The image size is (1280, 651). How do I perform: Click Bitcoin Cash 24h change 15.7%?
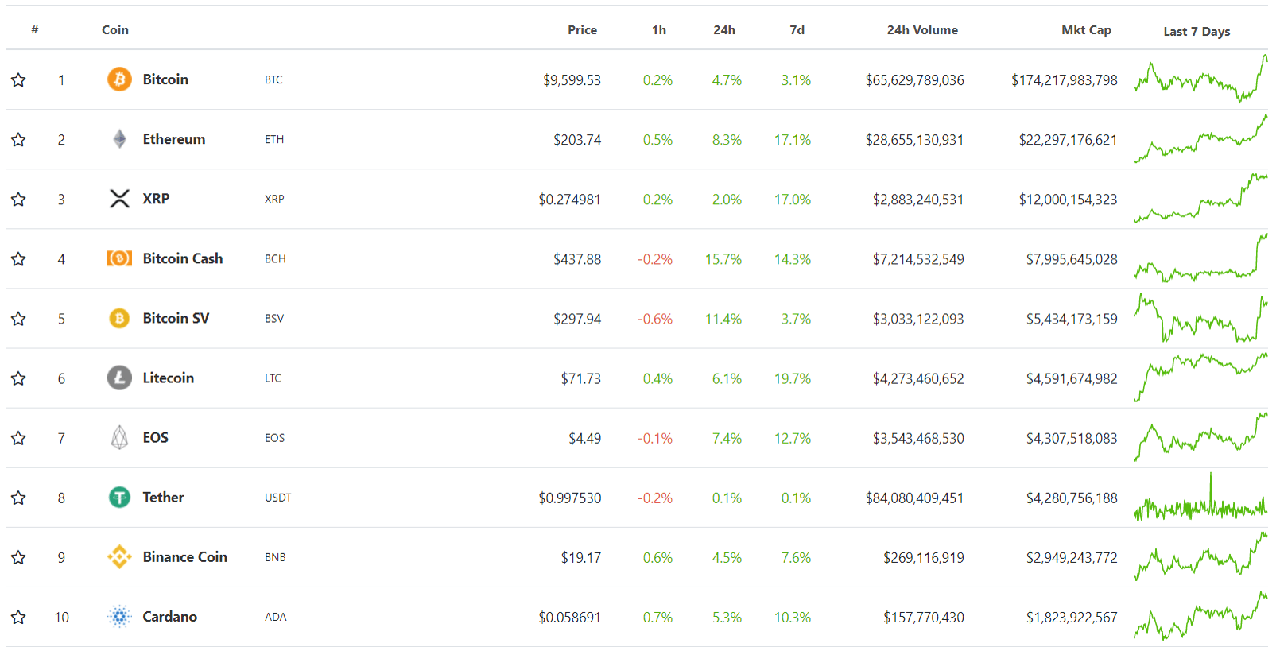(x=725, y=259)
